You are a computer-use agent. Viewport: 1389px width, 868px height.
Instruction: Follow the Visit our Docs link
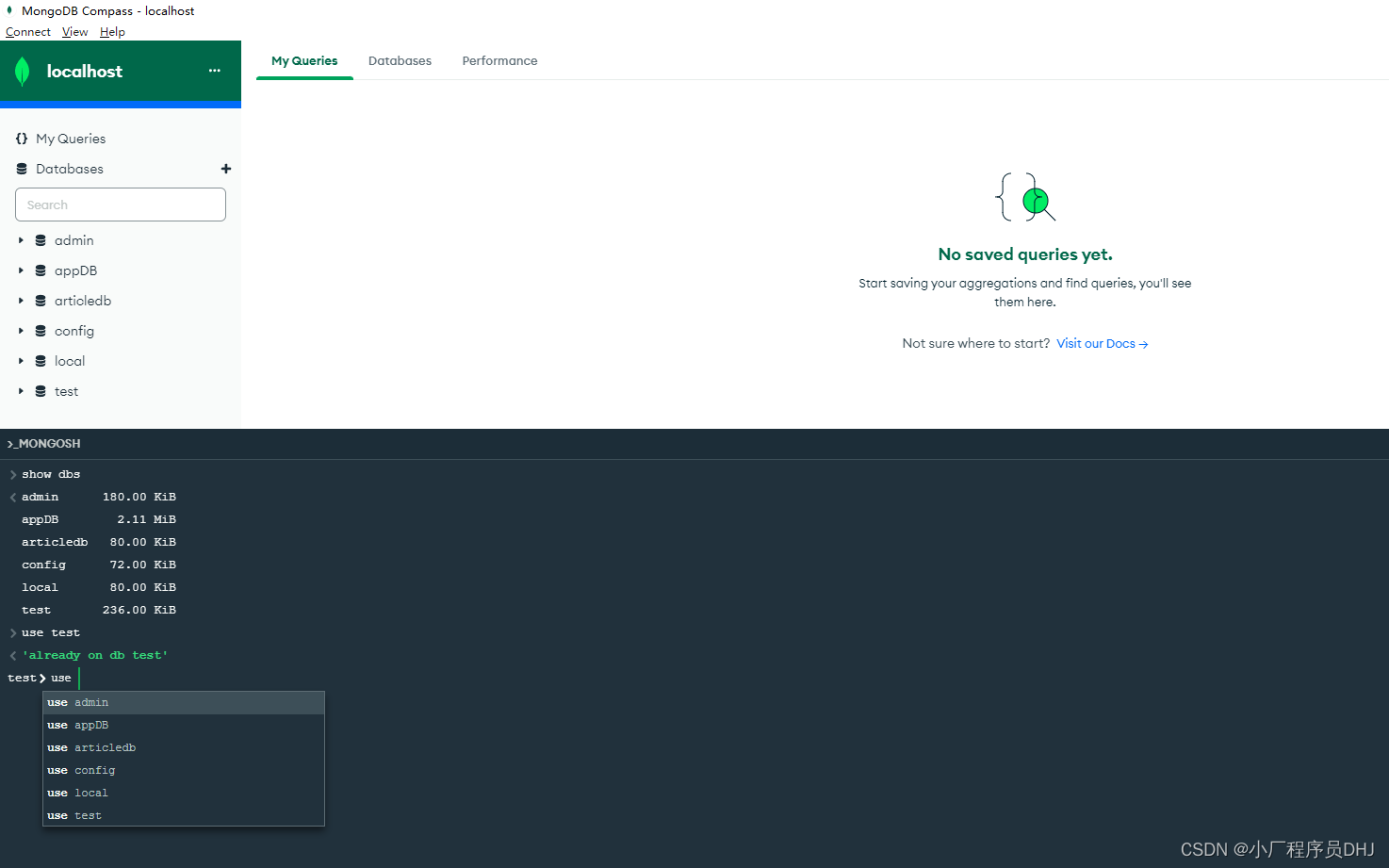[1102, 344]
